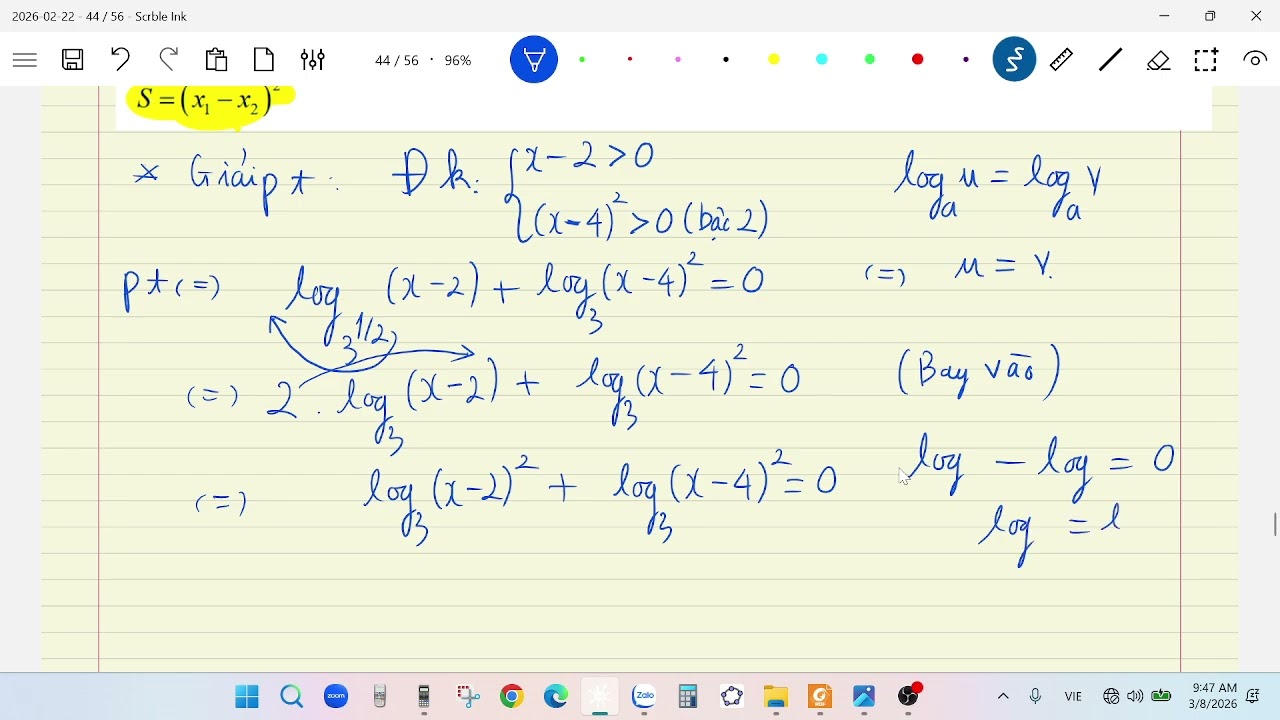The width and height of the screenshot is (1280, 720).
Task: Add a new blank page
Action: coord(265,60)
